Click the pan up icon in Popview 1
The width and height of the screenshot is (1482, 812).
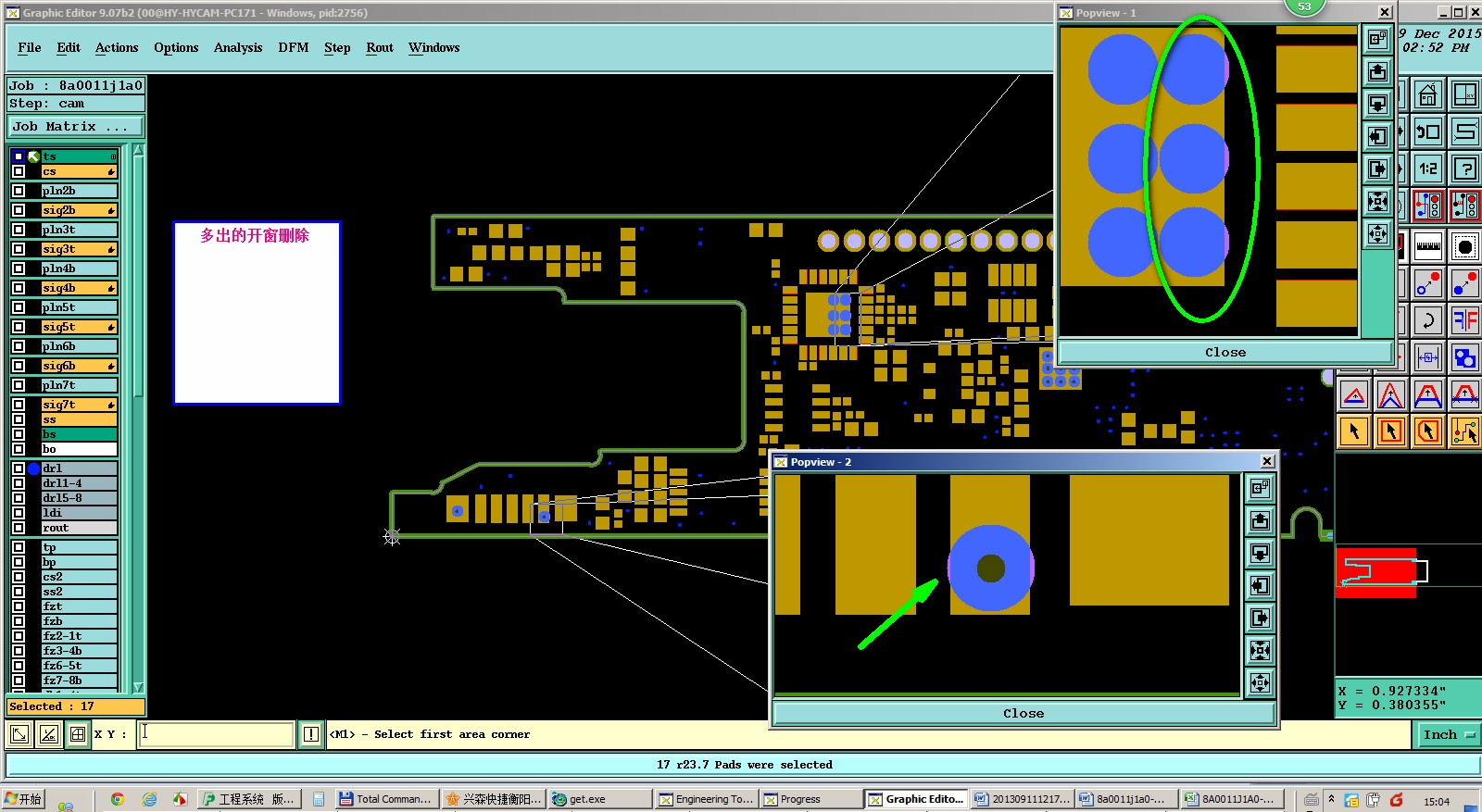[x=1377, y=71]
